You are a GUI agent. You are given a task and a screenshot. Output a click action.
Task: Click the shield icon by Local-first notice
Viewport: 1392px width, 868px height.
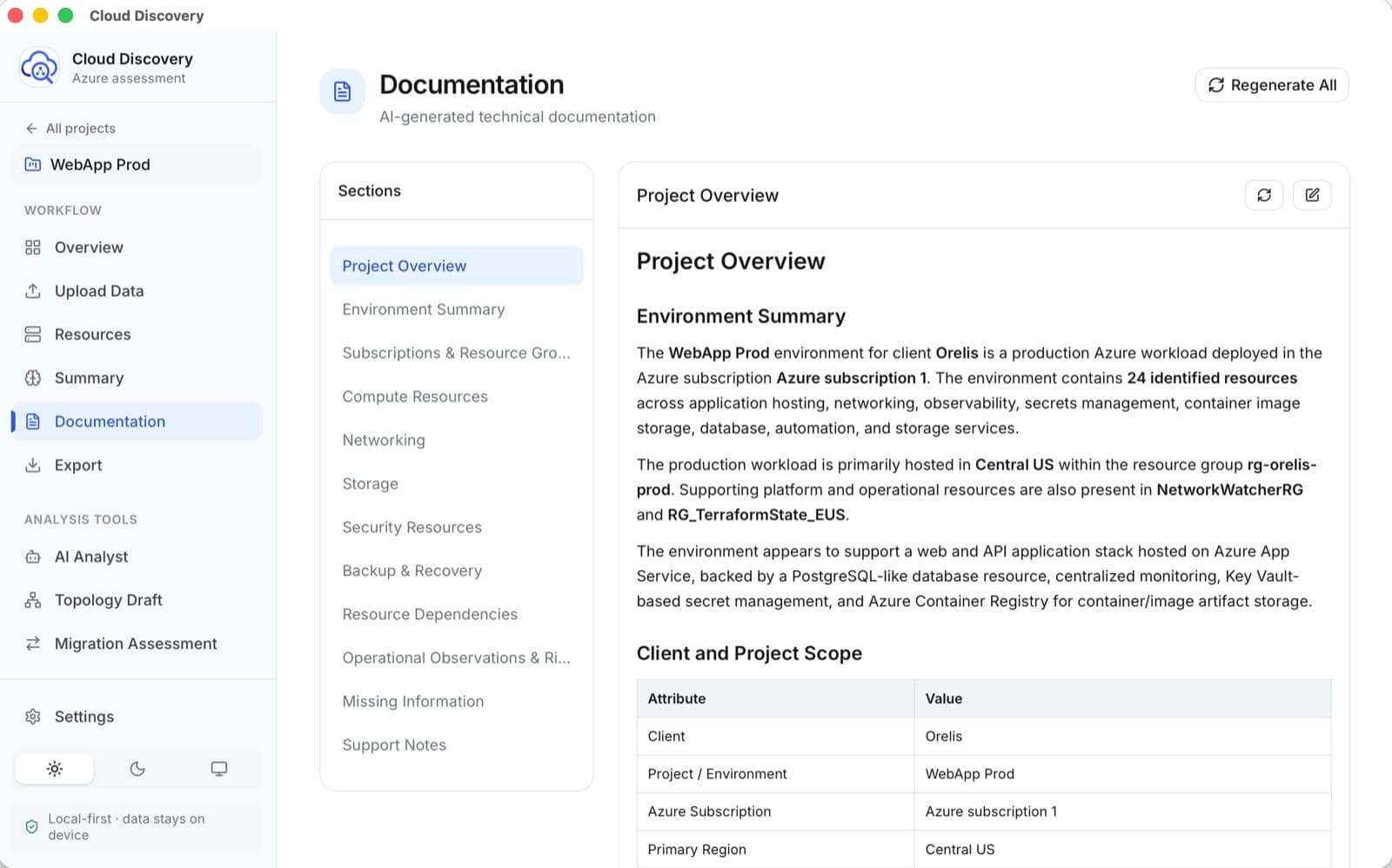coord(32,827)
